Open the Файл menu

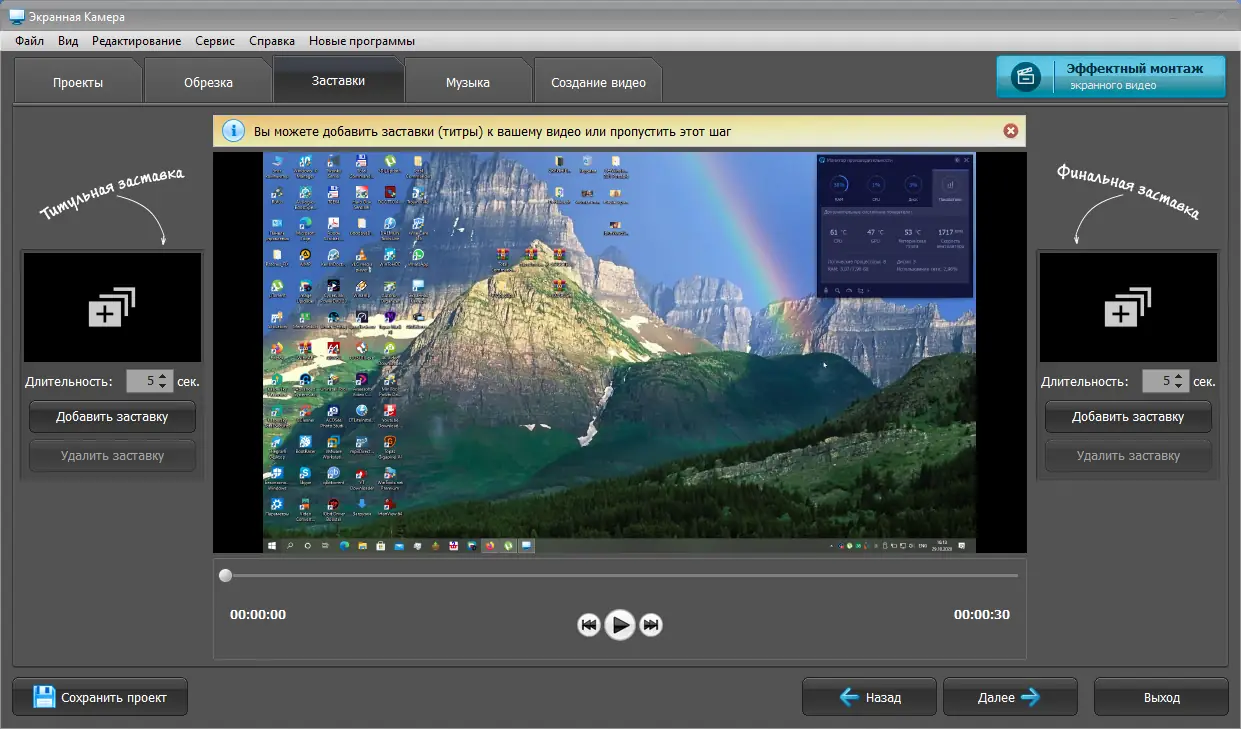pos(29,41)
